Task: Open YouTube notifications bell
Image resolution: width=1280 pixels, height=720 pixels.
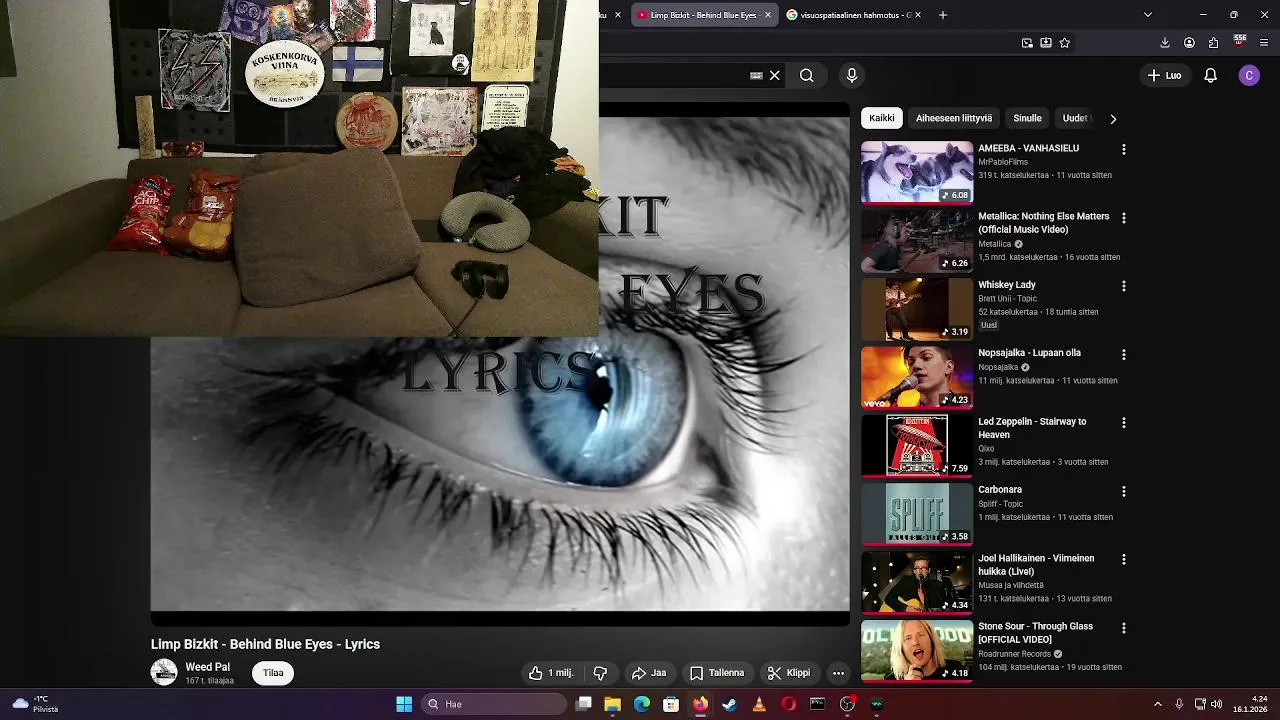Action: point(1210,75)
